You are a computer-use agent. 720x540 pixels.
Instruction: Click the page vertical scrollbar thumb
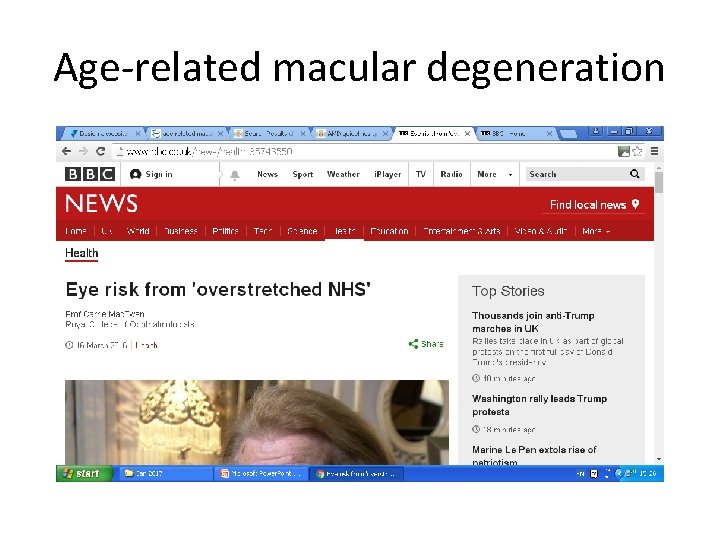[659, 182]
